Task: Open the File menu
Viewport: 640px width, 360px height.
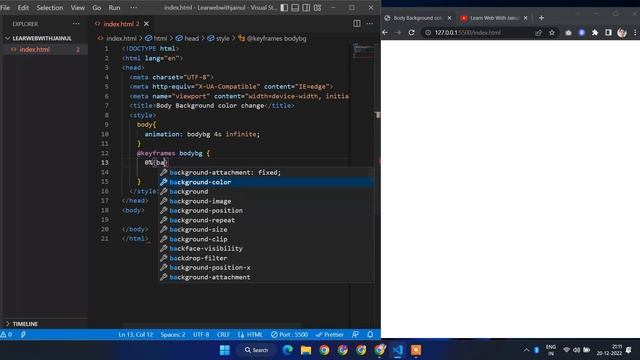Action: (5, 8)
